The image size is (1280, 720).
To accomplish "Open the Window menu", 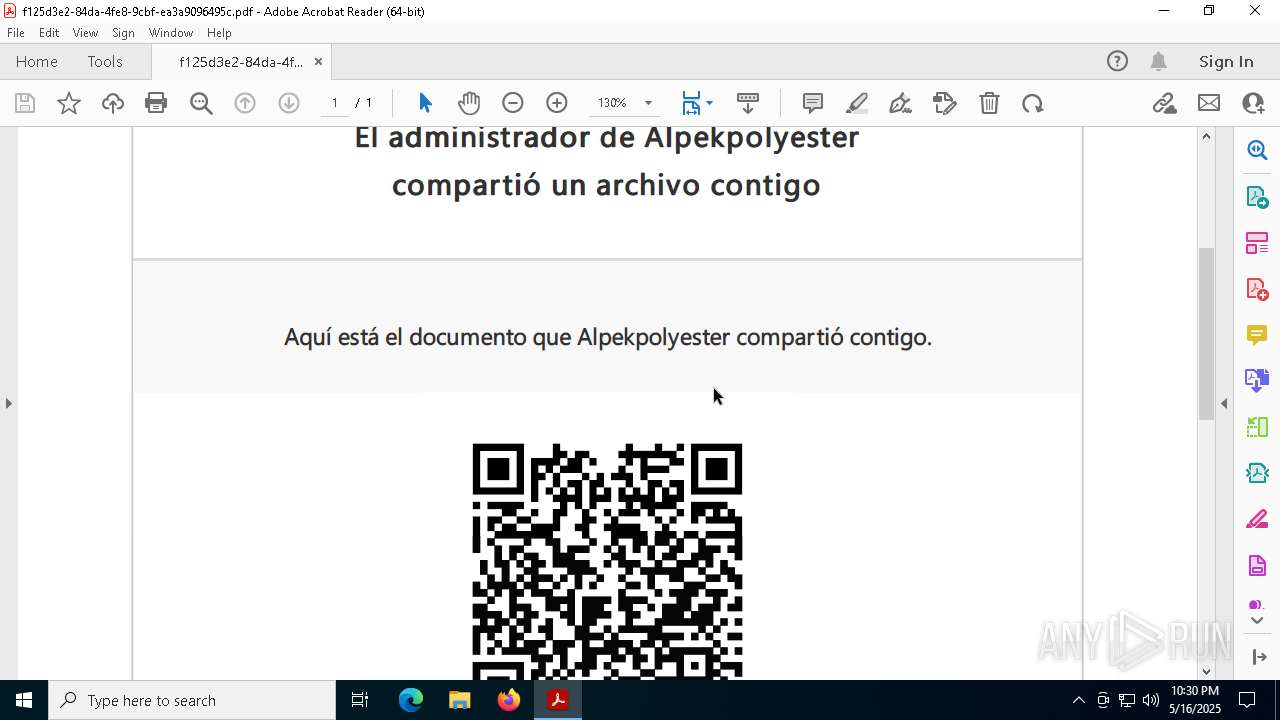I will point(171,33).
